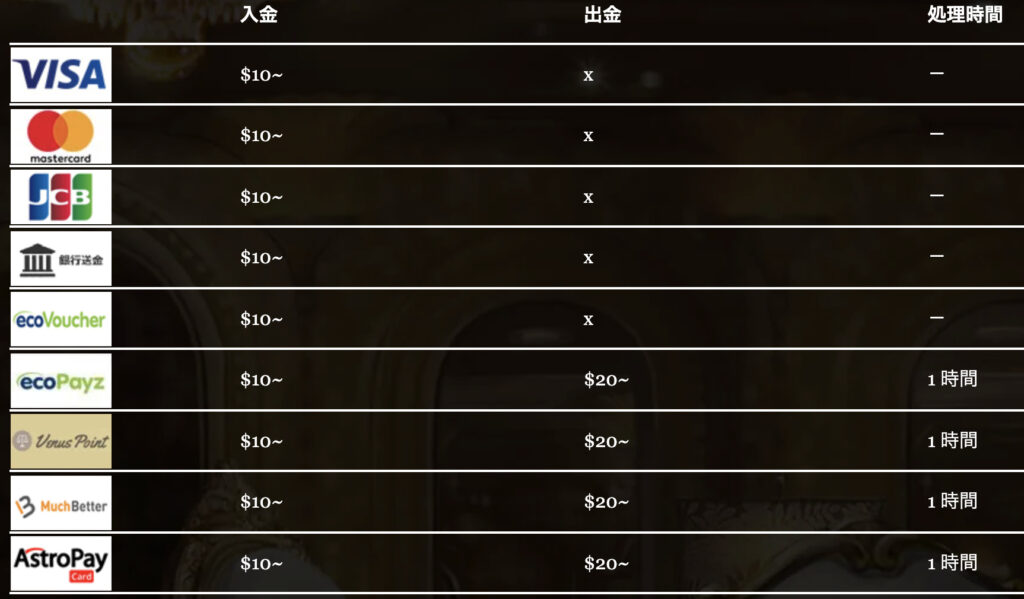The image size is (1024, 599).
Task: Click Venus Point's $20~ withdrawal amount
Action: (x=606, y=442)
